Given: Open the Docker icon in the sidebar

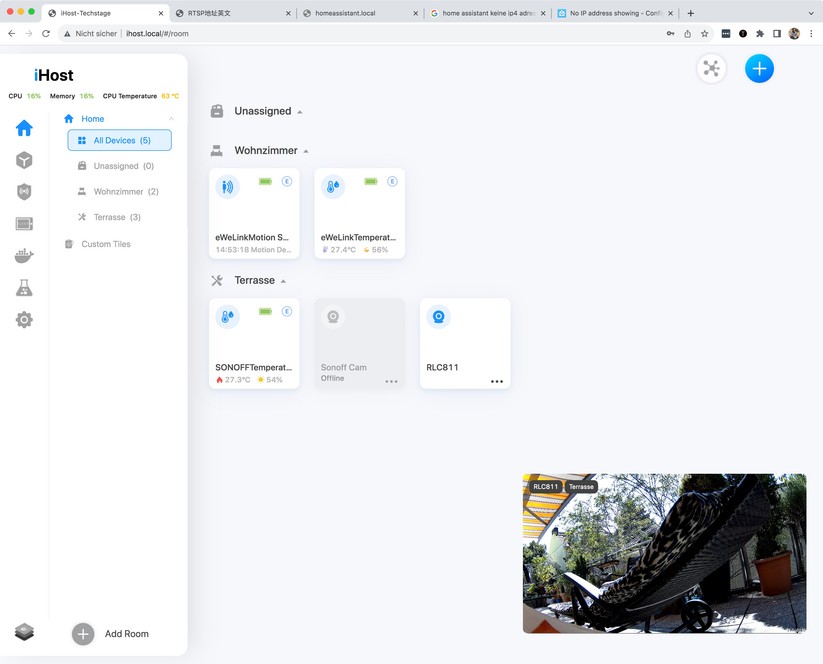Looking at the screenshot, I should click(24, 256).
